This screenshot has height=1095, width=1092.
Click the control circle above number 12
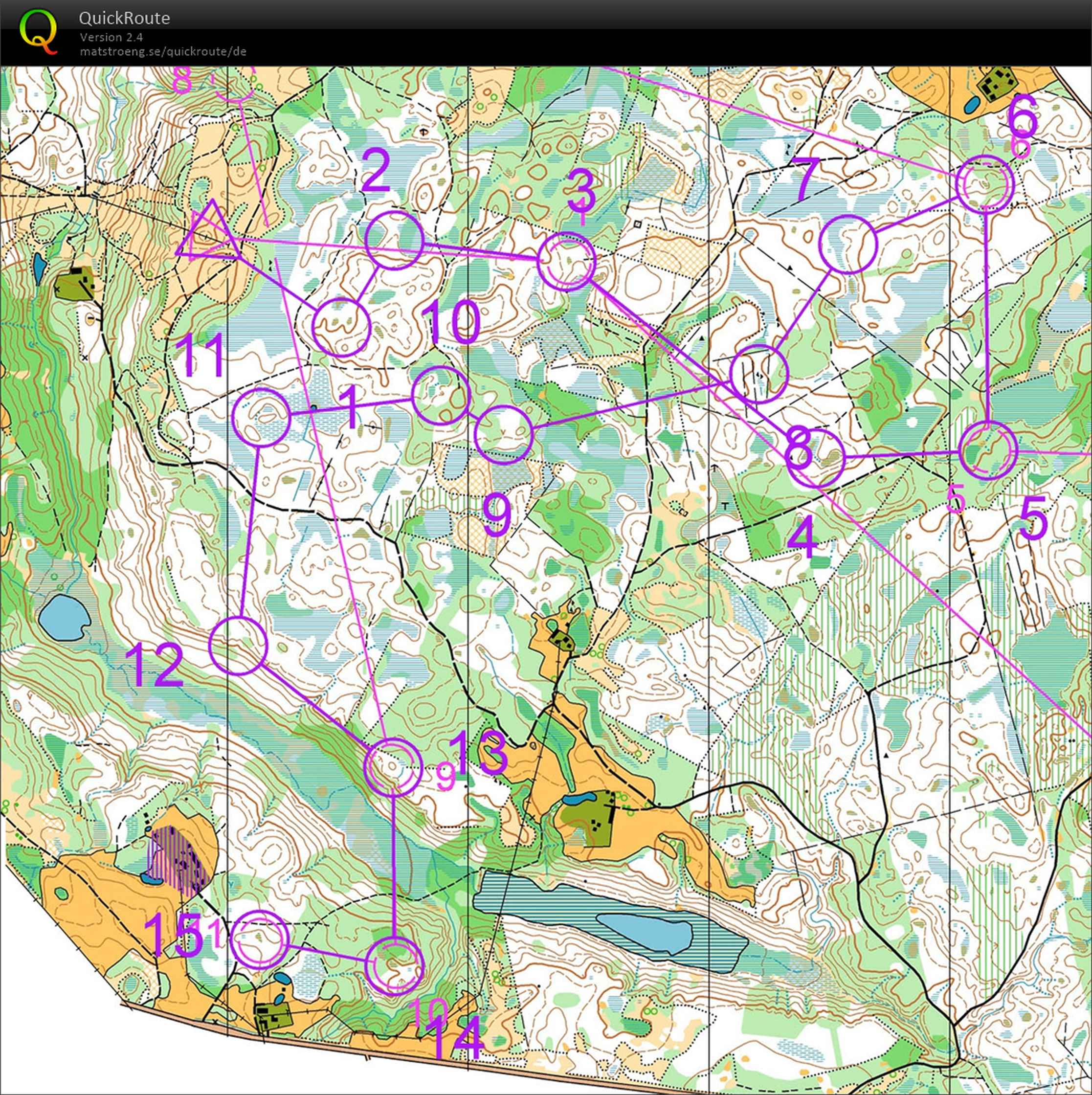coord(238,646)
